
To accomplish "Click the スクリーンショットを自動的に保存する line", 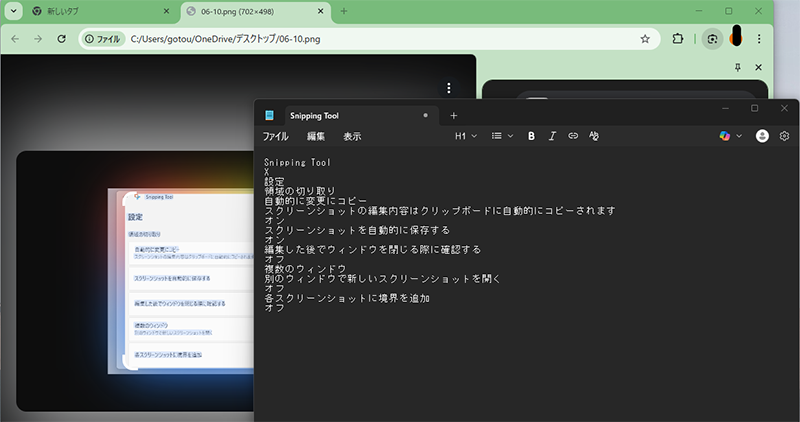I will [357, 230].
